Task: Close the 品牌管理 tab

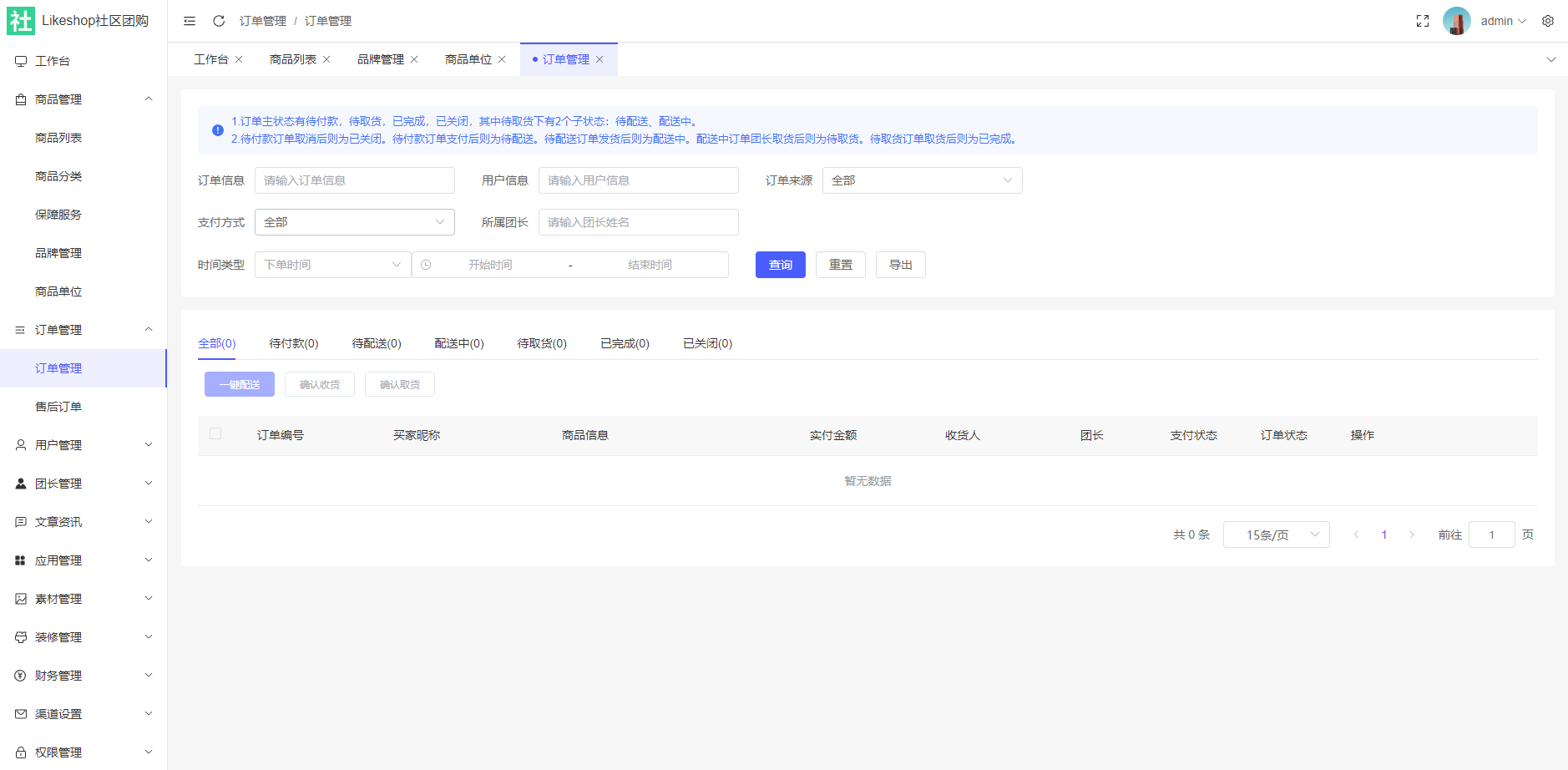Action: pos(414,59)
